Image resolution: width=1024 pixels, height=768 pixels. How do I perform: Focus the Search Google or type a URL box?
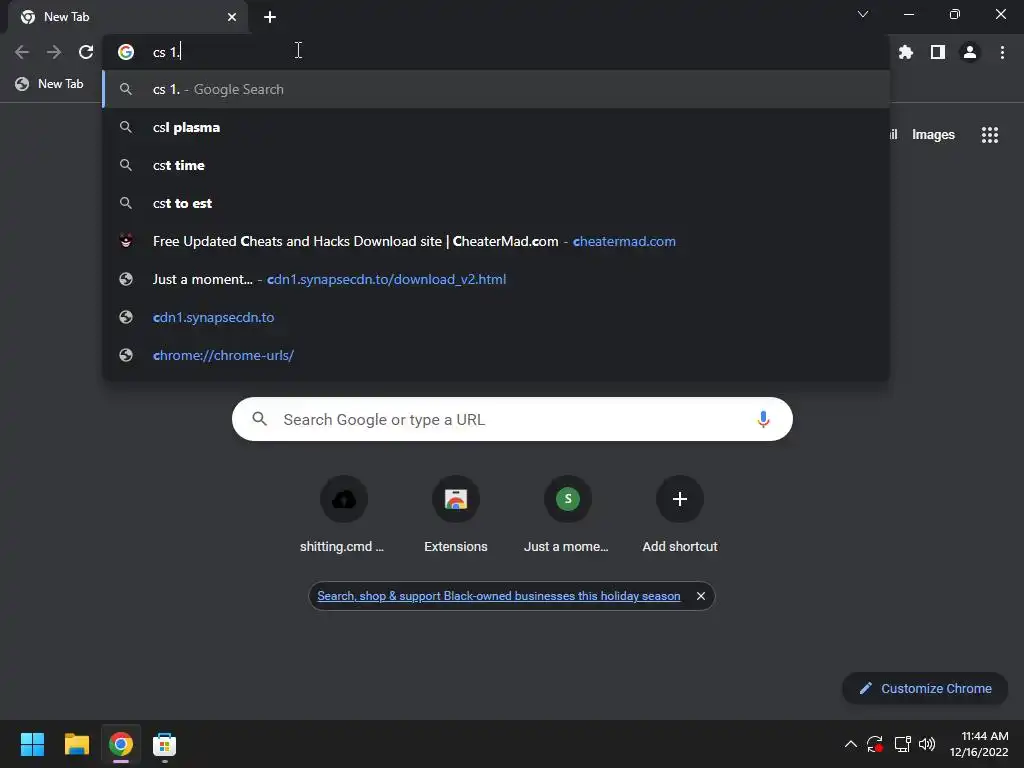[x=512, y=419]
